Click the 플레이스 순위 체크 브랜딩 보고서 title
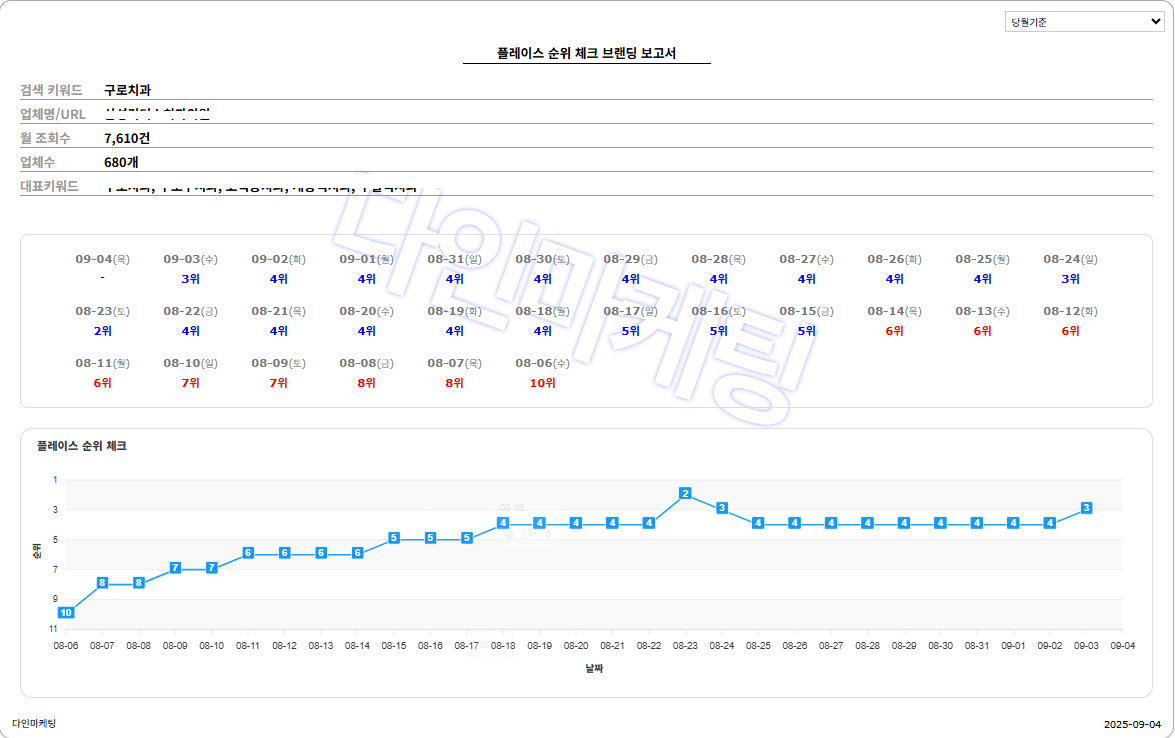This screenshot has height=738, width=1175. (586, 53)
